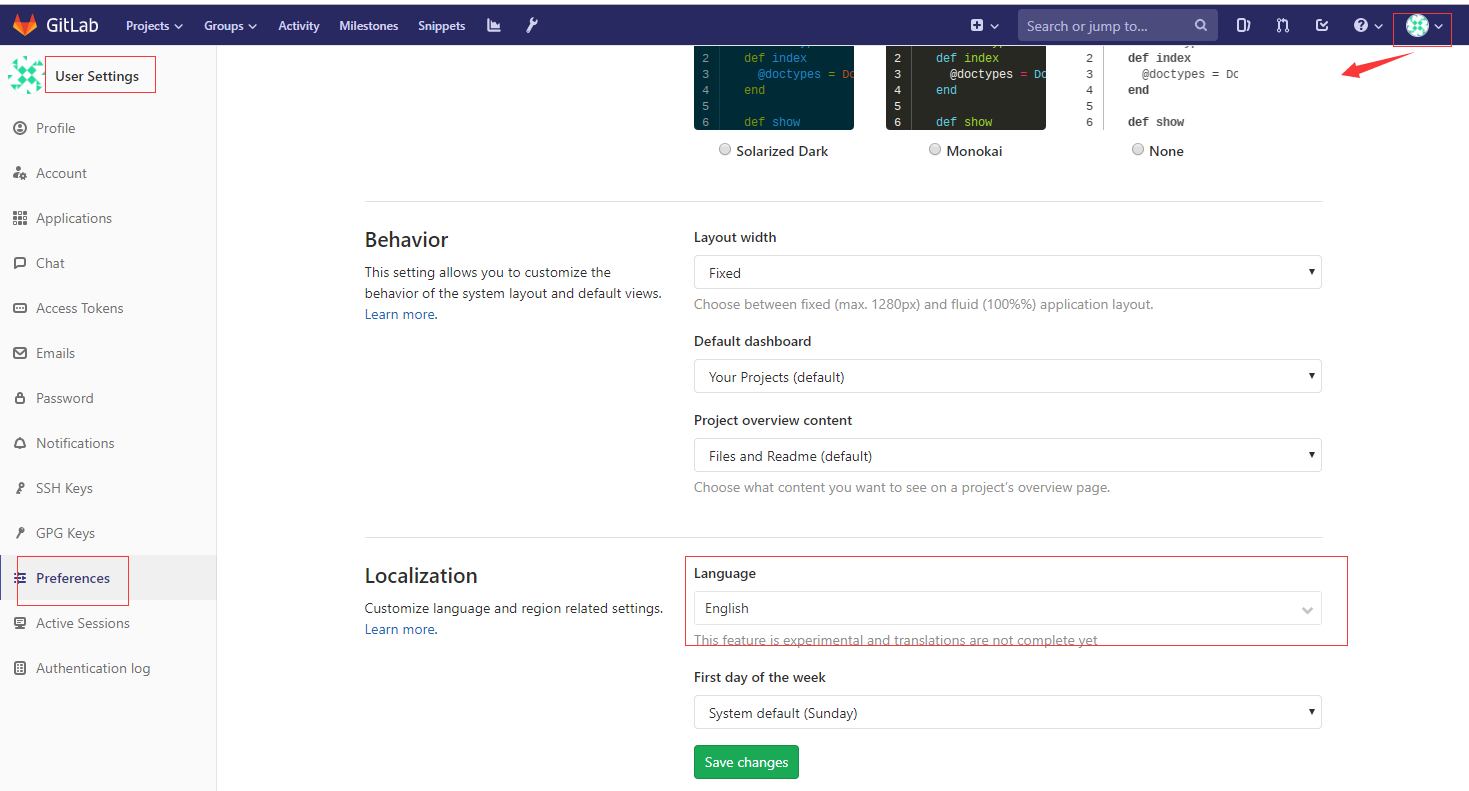
Task: Open the Help question mark menu
Action: [1367, 26]
